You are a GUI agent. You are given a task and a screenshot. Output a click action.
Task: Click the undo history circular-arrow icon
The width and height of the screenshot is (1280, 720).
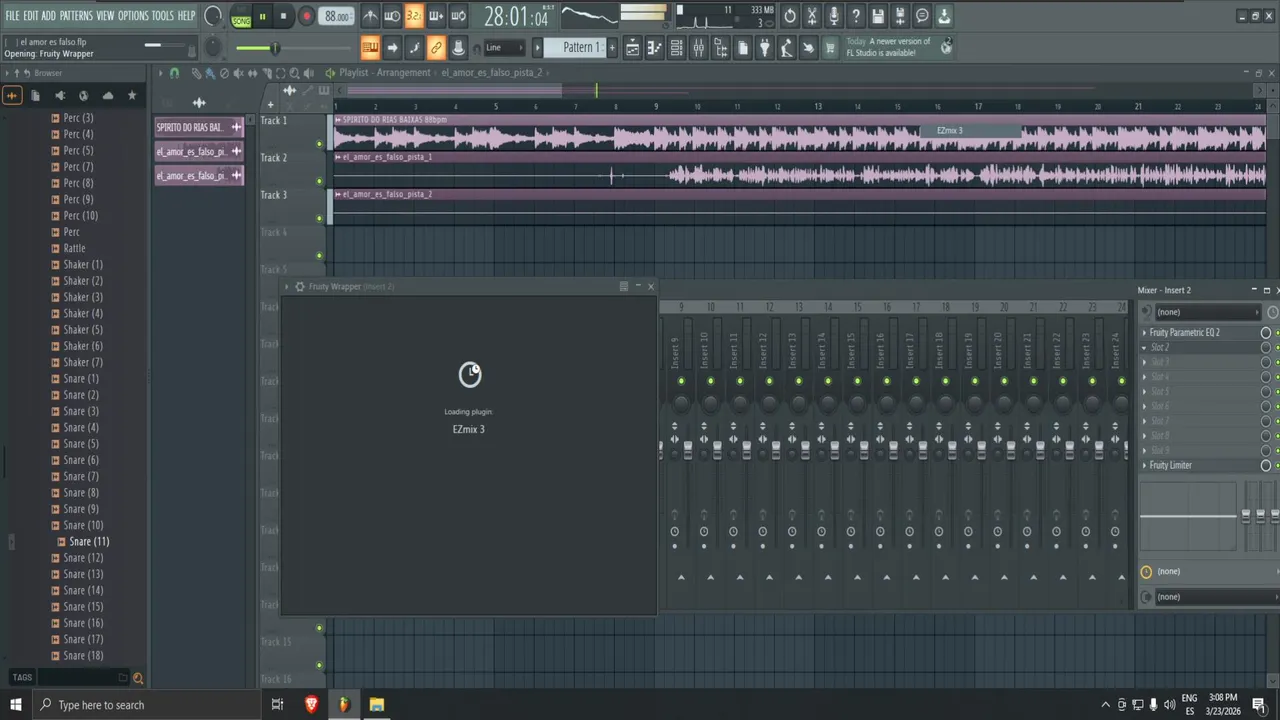tap(790, 16)
